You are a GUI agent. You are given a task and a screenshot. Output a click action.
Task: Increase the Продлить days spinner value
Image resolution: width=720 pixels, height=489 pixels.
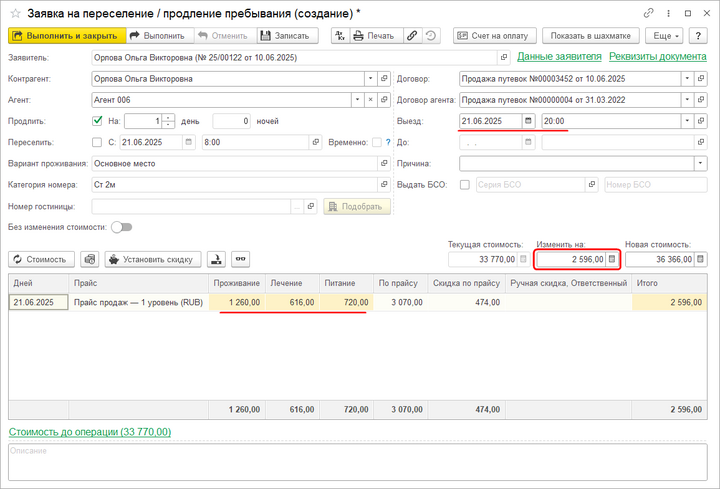point(167,117)
